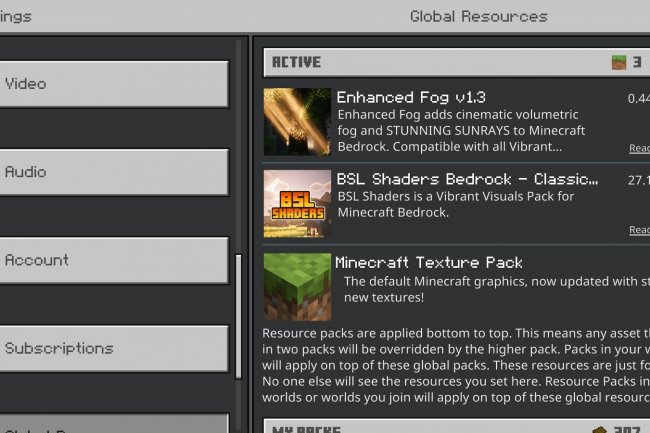Click the active pack count 3
The width and height of the screenshot is (650, 433).
pos(637,62)
